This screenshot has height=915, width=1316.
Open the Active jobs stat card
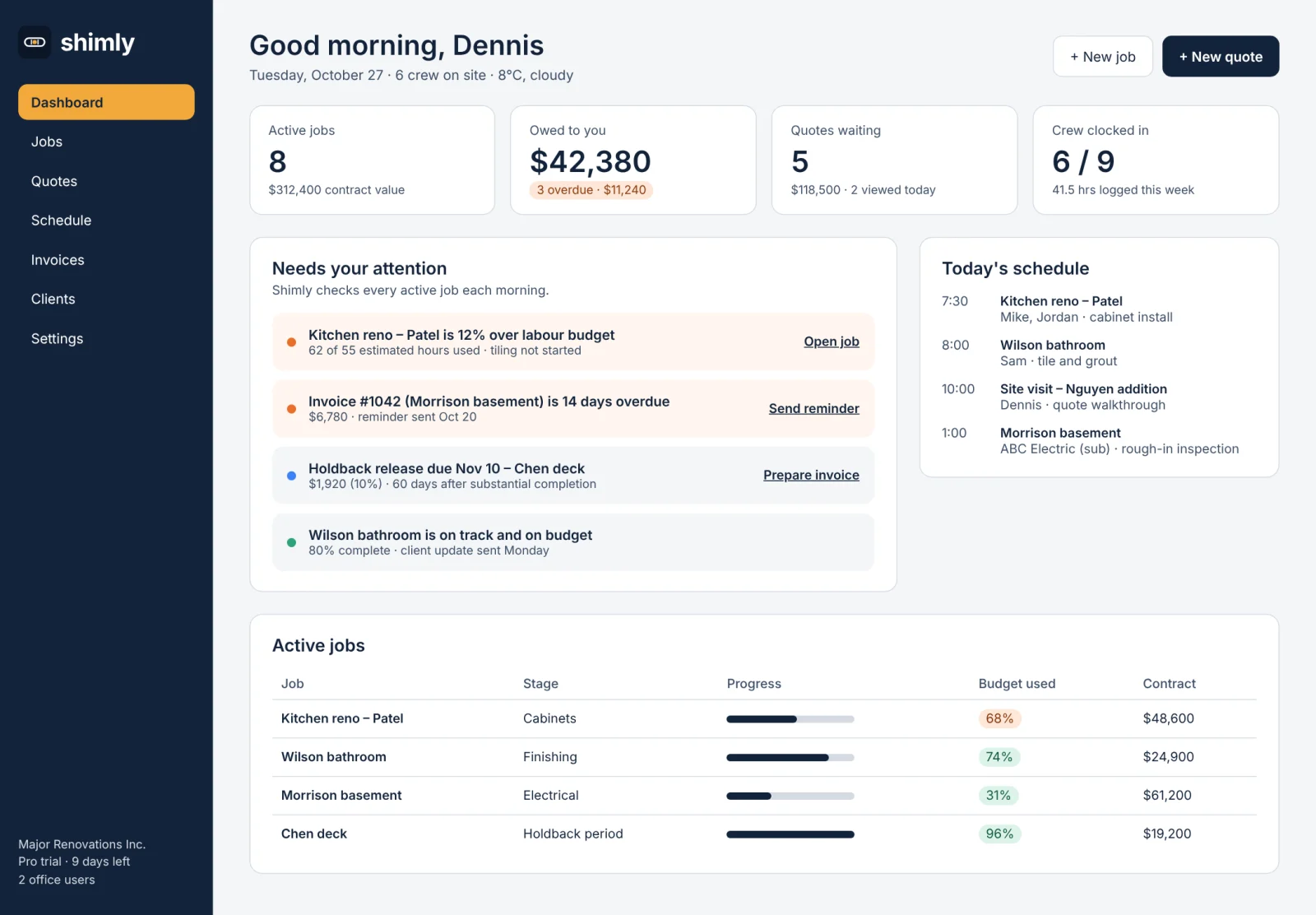pyautogui.click(x=372, y=160)
